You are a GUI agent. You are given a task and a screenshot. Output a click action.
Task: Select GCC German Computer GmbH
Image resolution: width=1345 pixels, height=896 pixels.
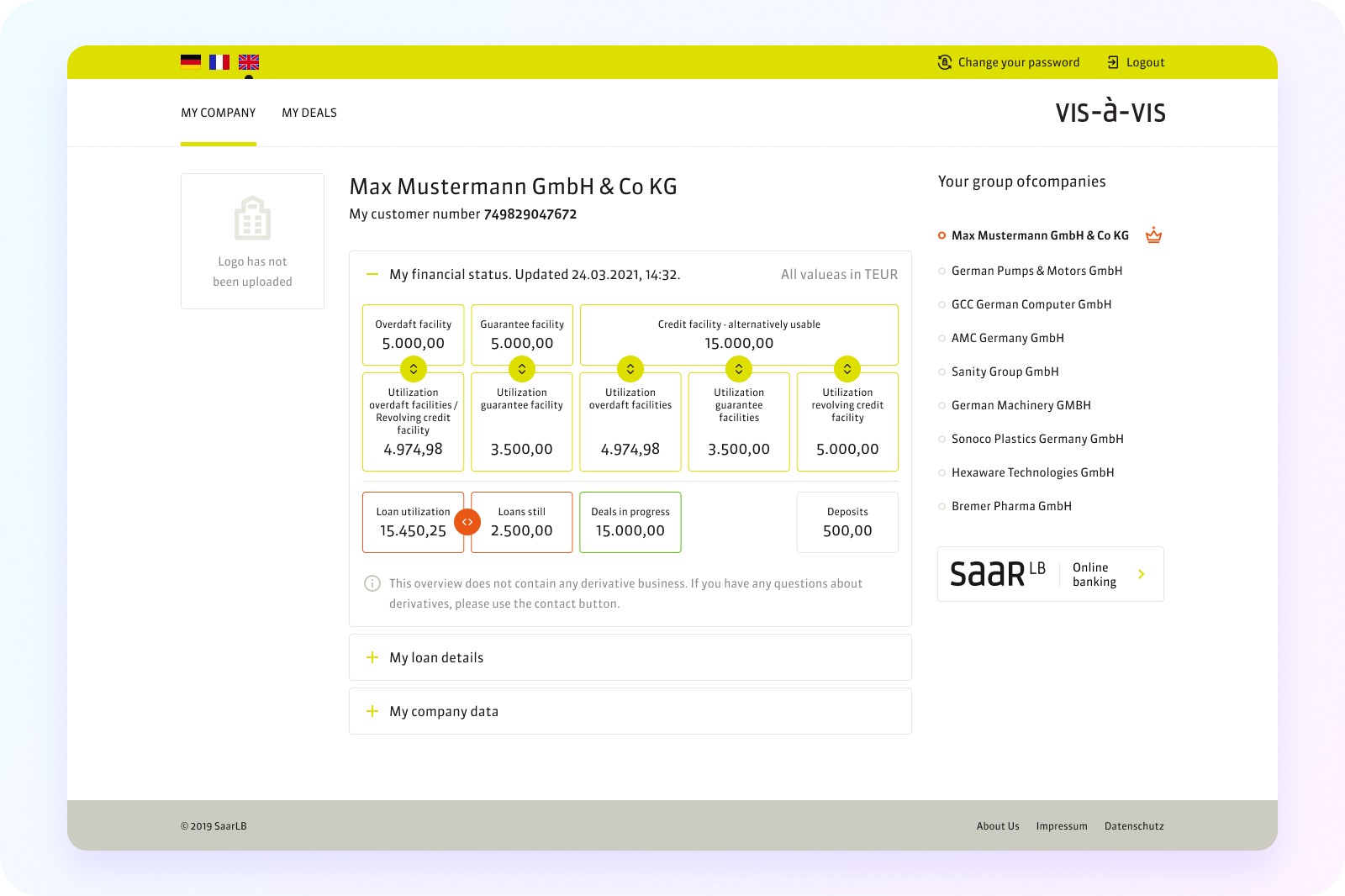click(1031, 304)
